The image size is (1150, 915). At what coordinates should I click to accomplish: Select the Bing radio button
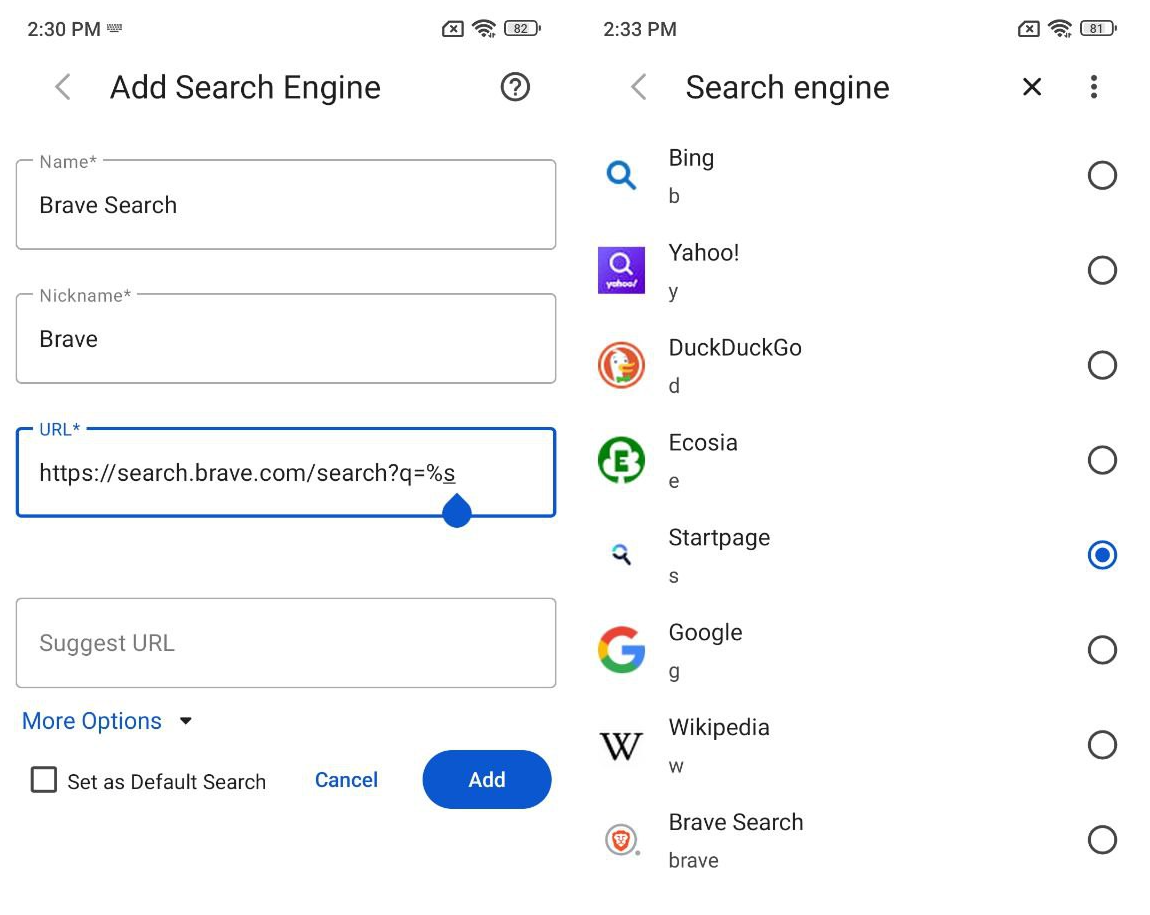pyautogui.click(x=1102, y=176)
